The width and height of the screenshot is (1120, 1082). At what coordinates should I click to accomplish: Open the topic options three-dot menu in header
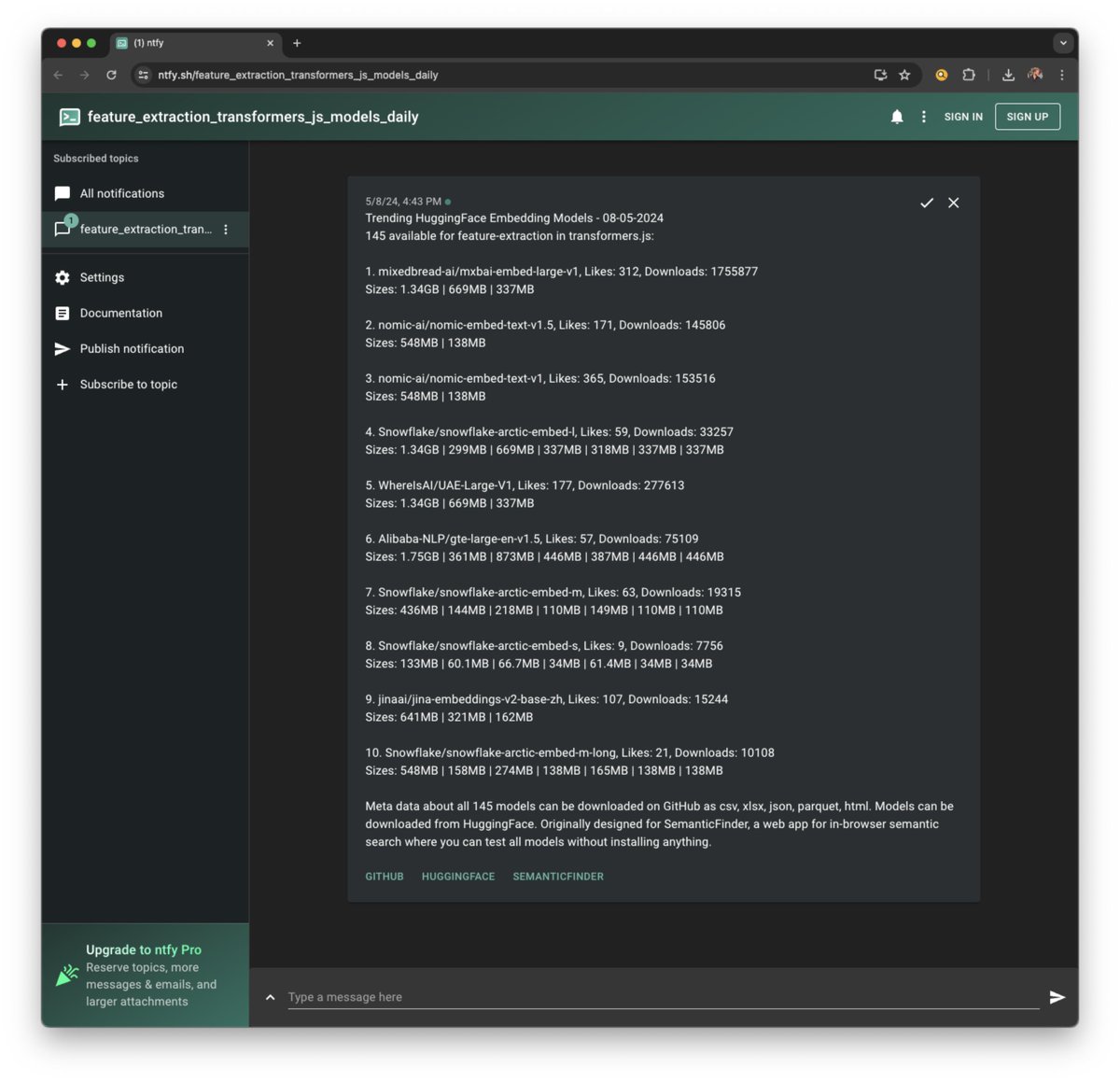924,117
